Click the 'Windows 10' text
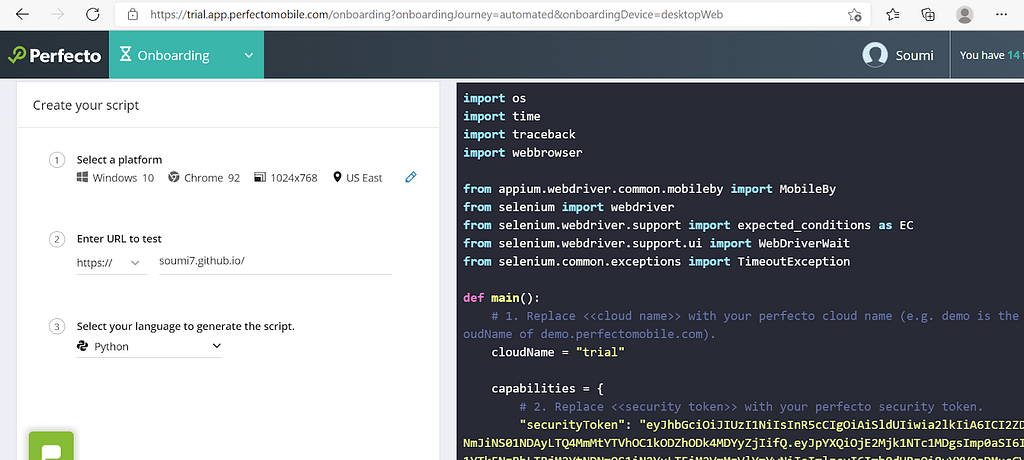1024x460 pixels. point(123,178)
